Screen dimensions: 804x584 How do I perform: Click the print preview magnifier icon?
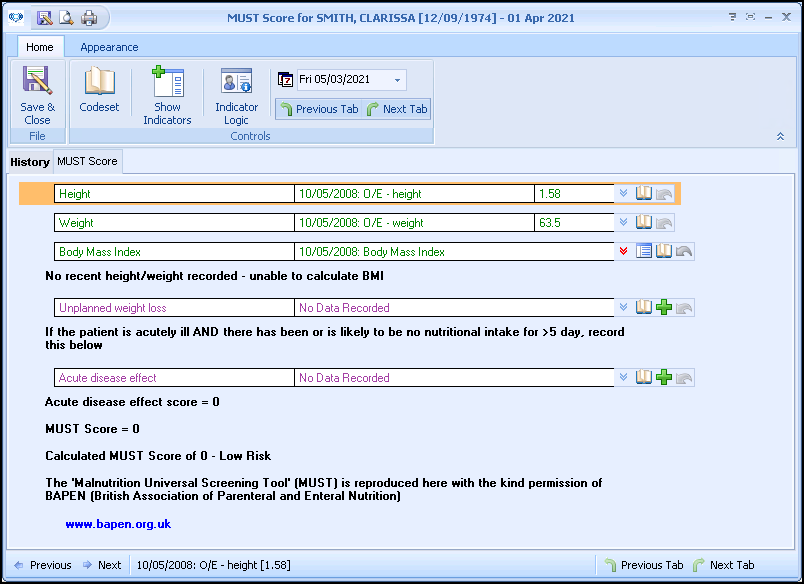67,17
